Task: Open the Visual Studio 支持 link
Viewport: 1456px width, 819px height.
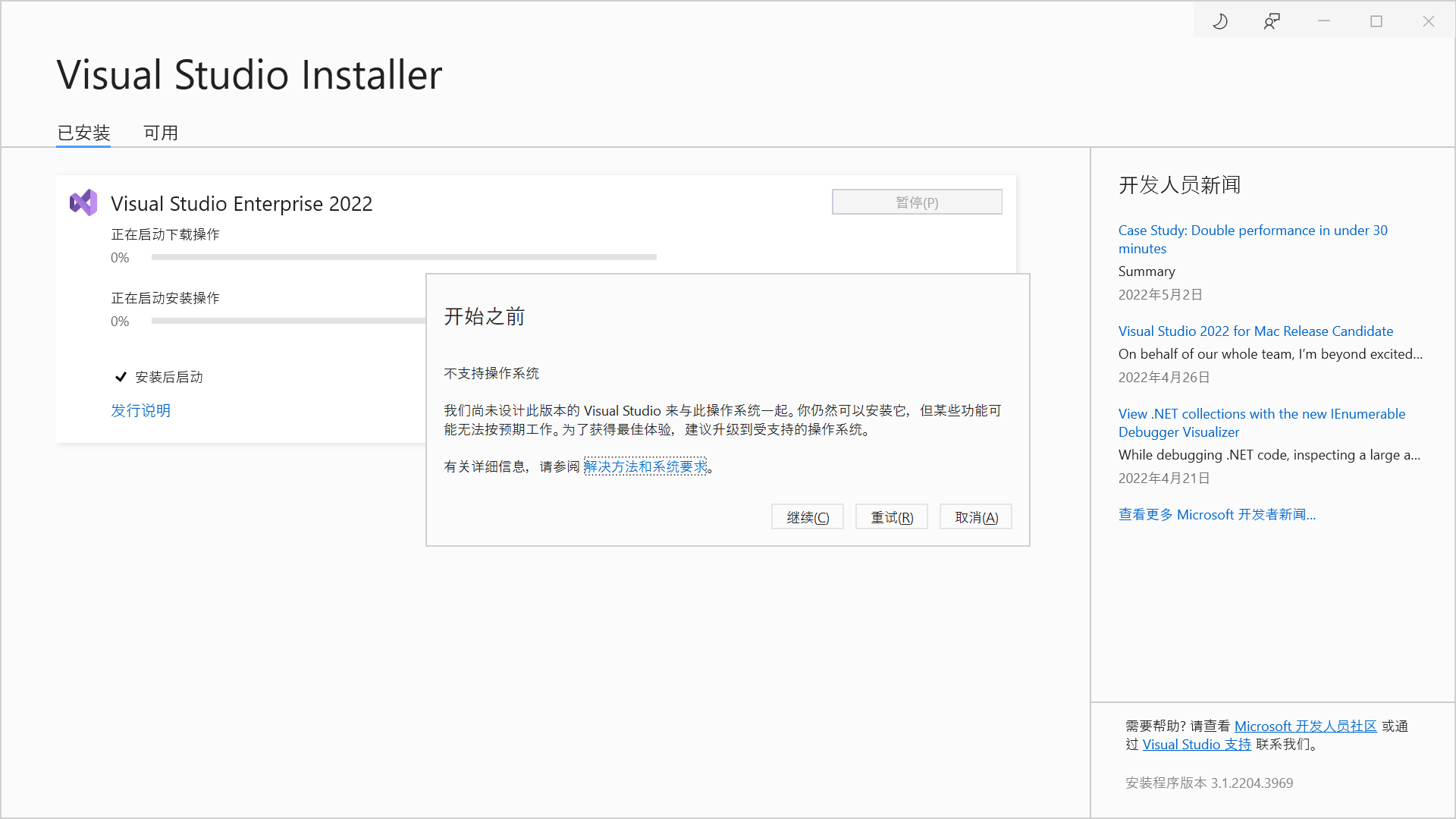Action: (x=1197, y=744)
